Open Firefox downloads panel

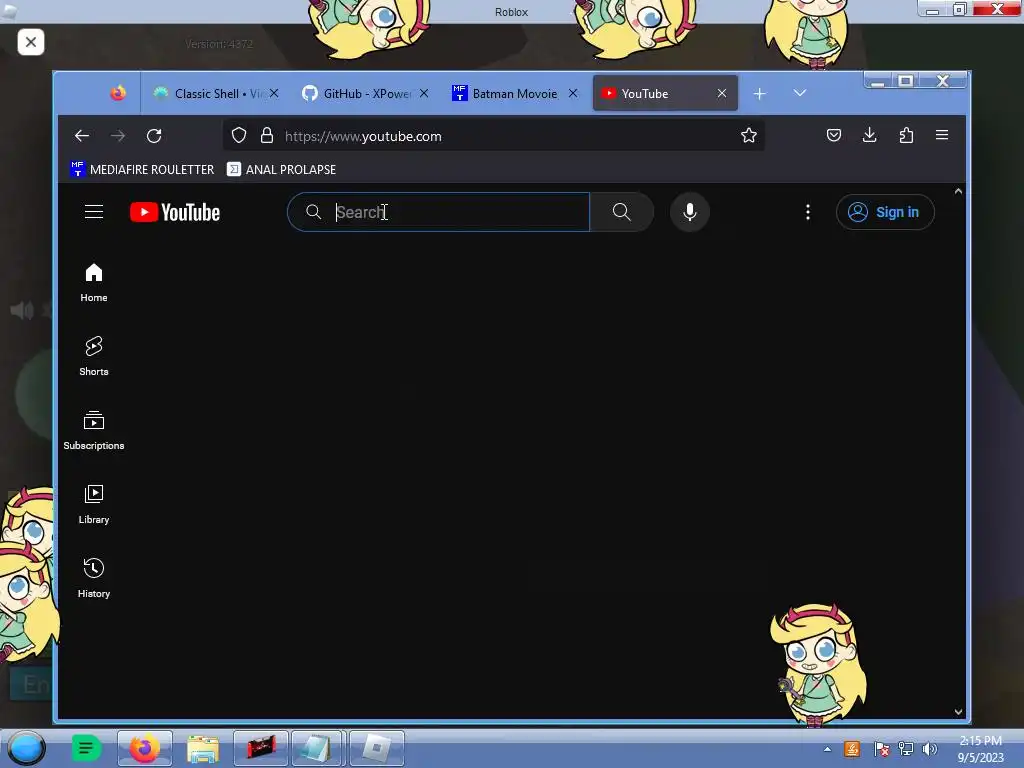point(869,135)
